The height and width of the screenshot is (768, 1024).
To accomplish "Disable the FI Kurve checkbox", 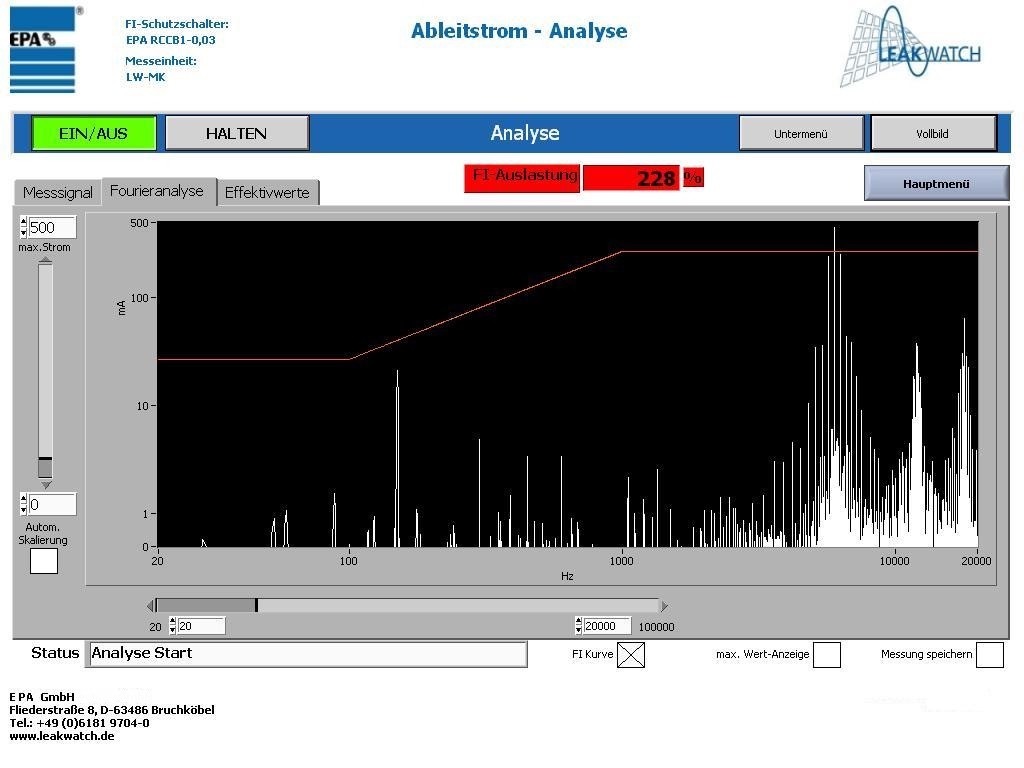I will coord(631,655).
